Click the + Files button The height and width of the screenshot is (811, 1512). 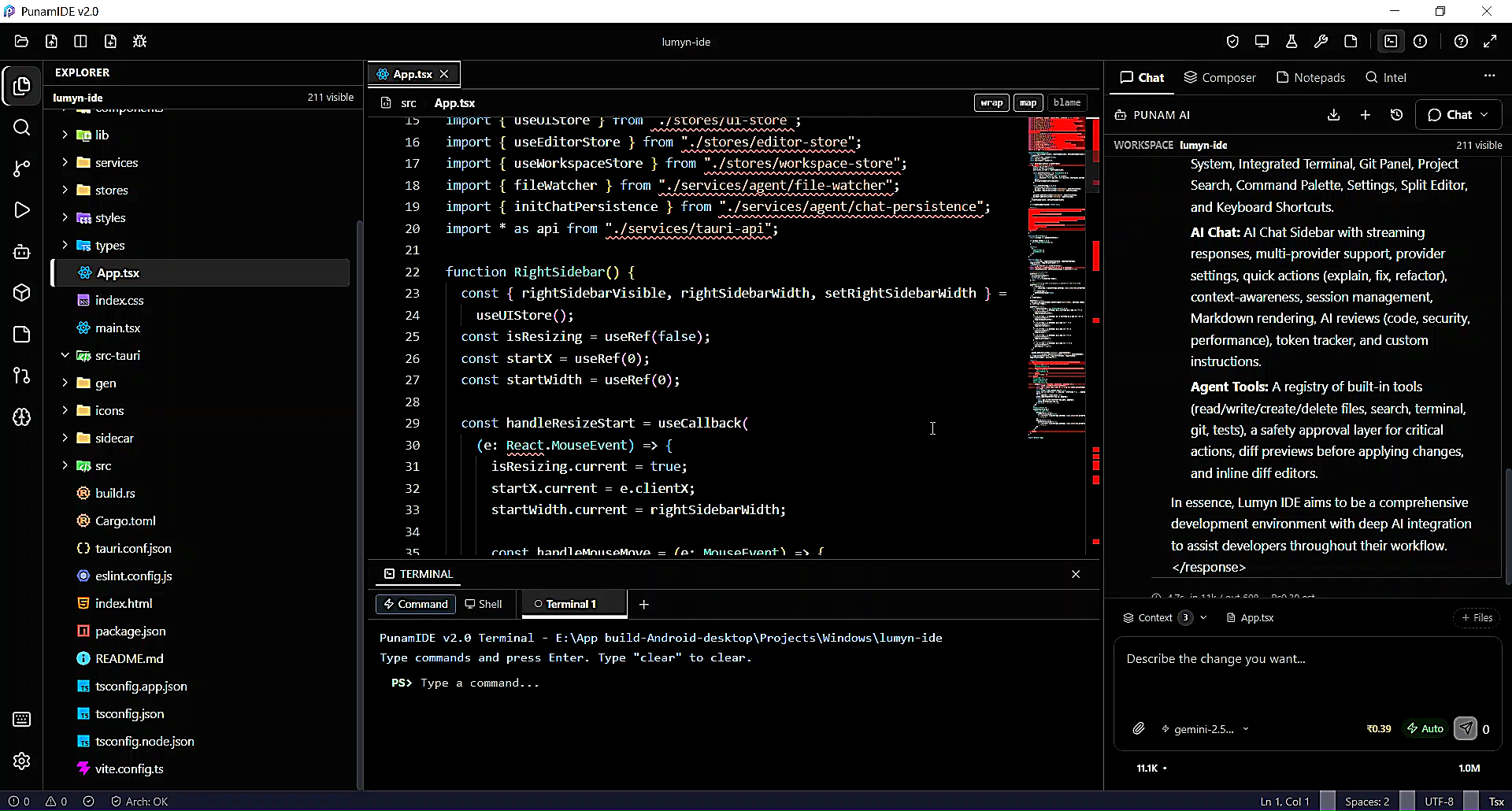click(x=1477, y=617)
